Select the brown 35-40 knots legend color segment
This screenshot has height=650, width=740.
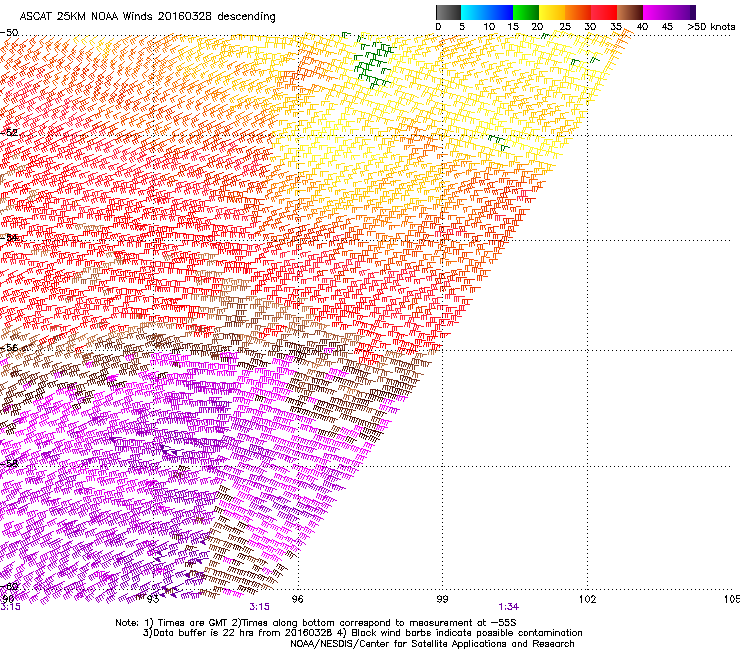coord(630,12)
